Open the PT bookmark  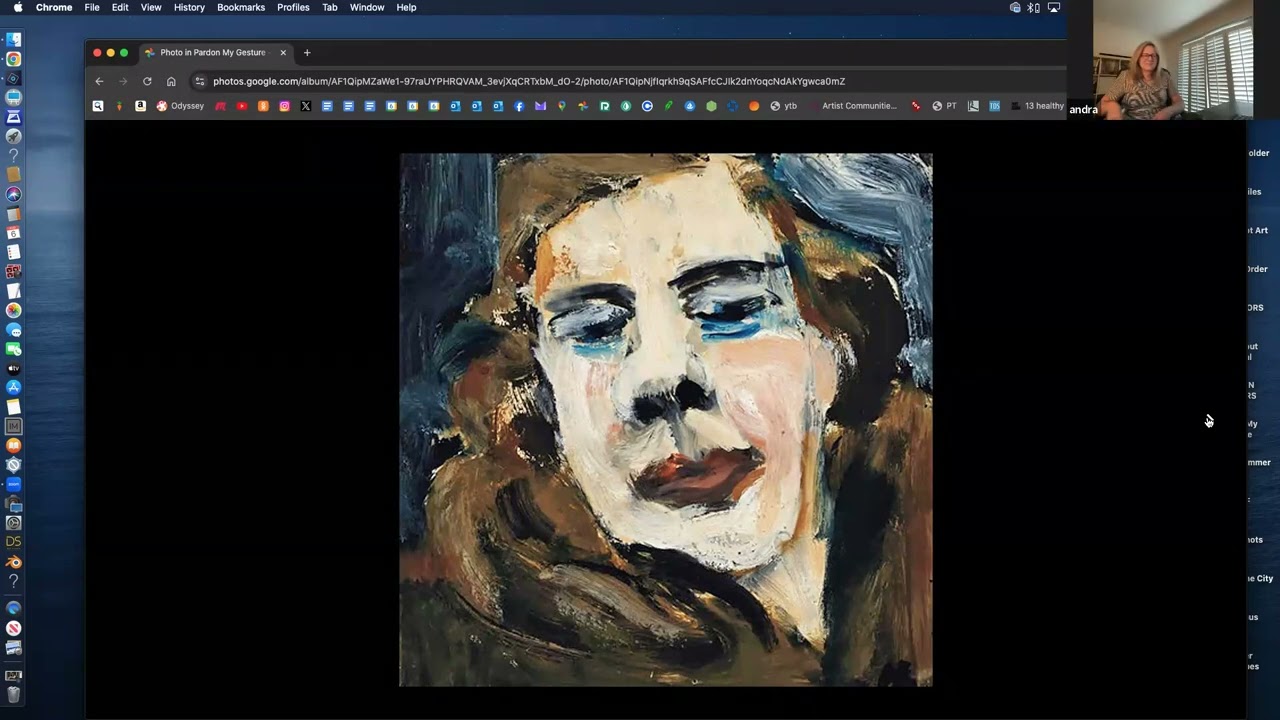click(944, 105)
